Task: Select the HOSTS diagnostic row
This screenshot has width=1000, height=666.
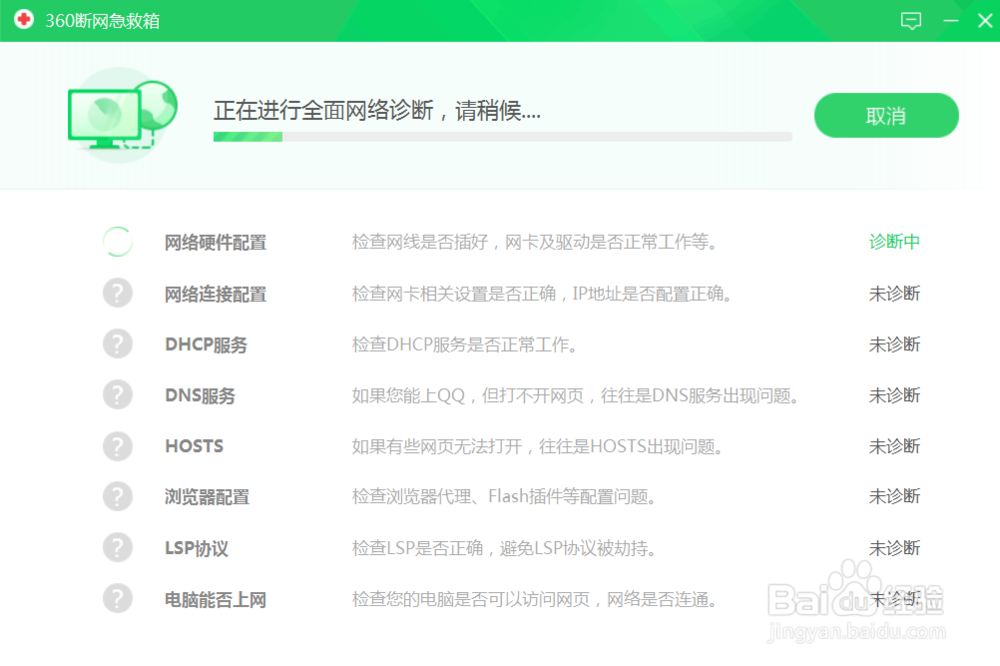Action: pyautogui.click(x=500, y=446)
